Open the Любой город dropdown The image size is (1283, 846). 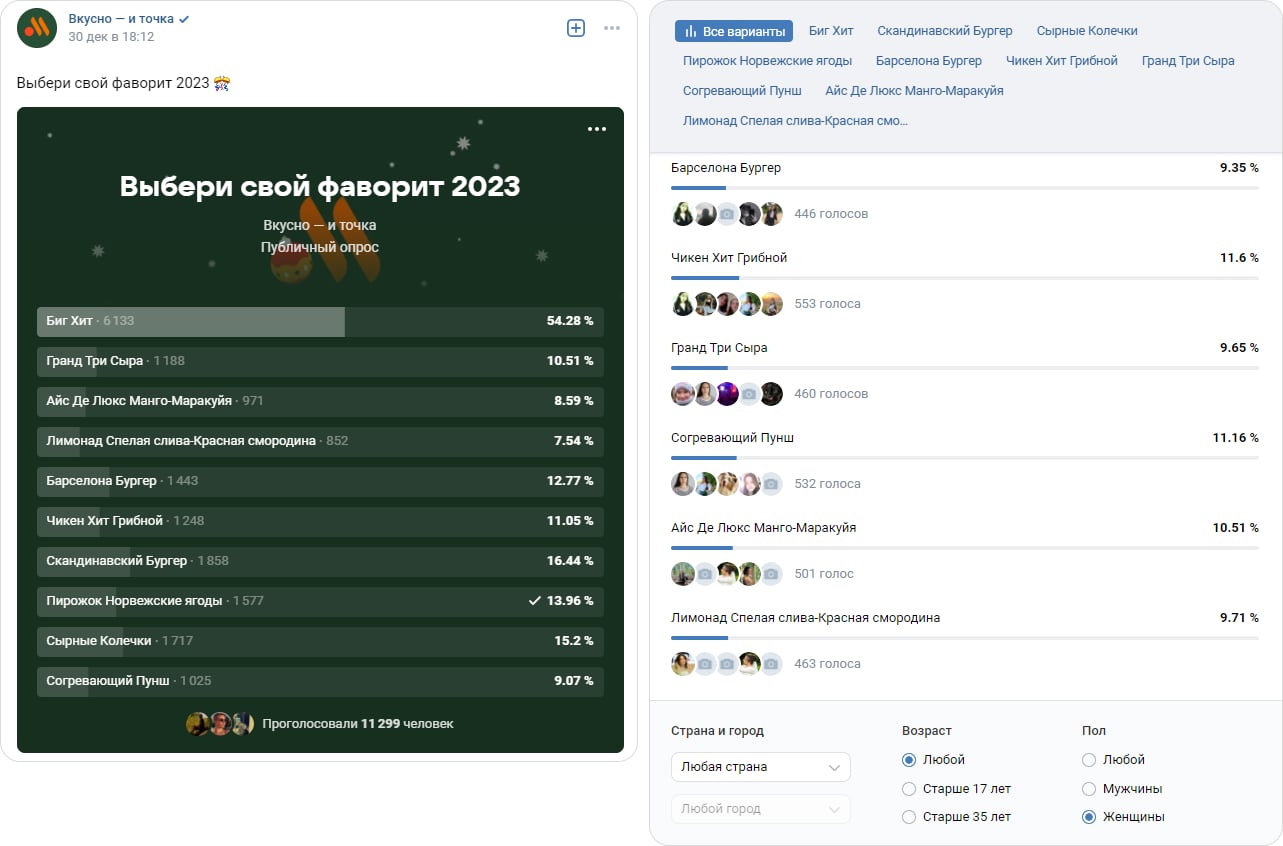(x=761, y=809)
